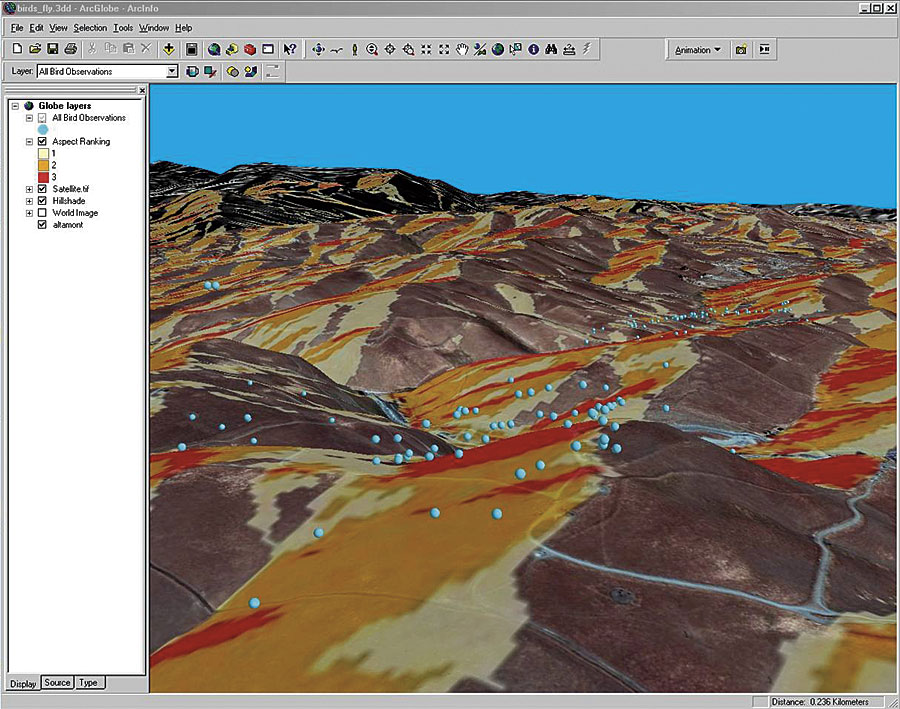Open the Selection menu

point(90,28)
